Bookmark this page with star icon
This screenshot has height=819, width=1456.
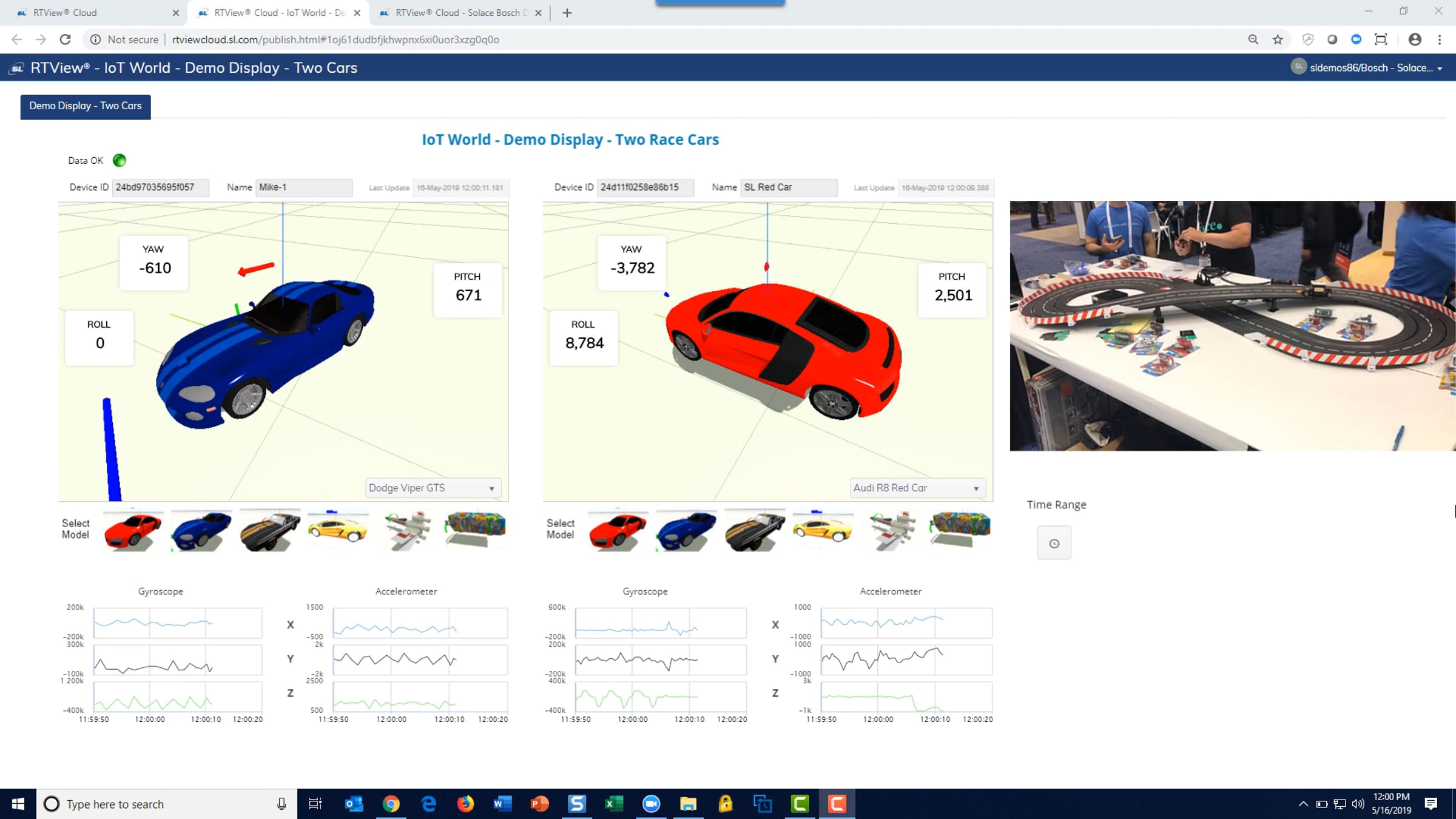coord(1278,39)
